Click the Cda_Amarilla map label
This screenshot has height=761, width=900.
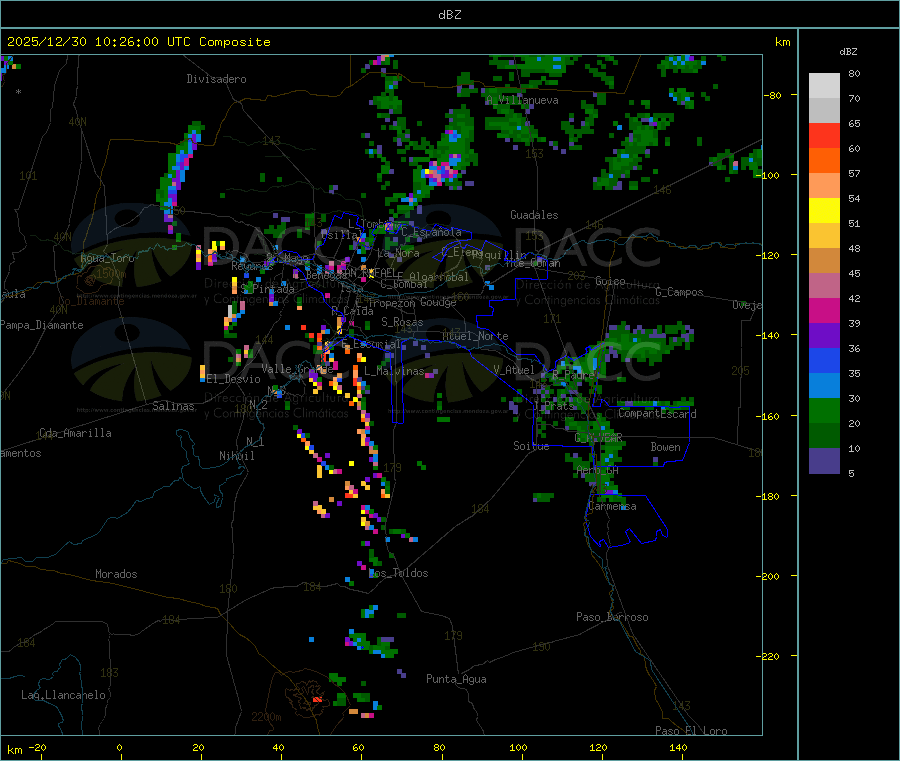(75, 433)
